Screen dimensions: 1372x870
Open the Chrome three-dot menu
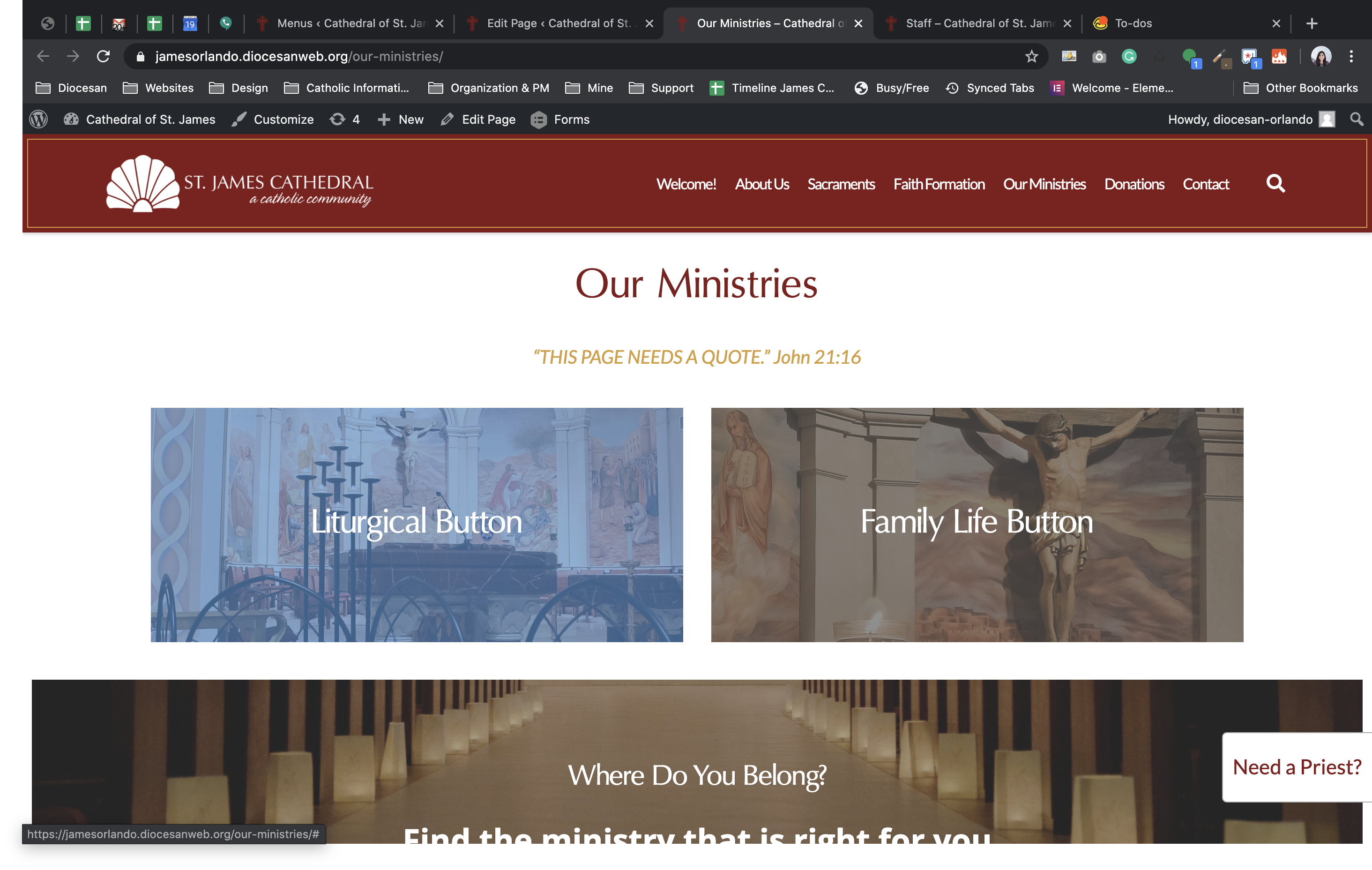tap(1351, 56)
